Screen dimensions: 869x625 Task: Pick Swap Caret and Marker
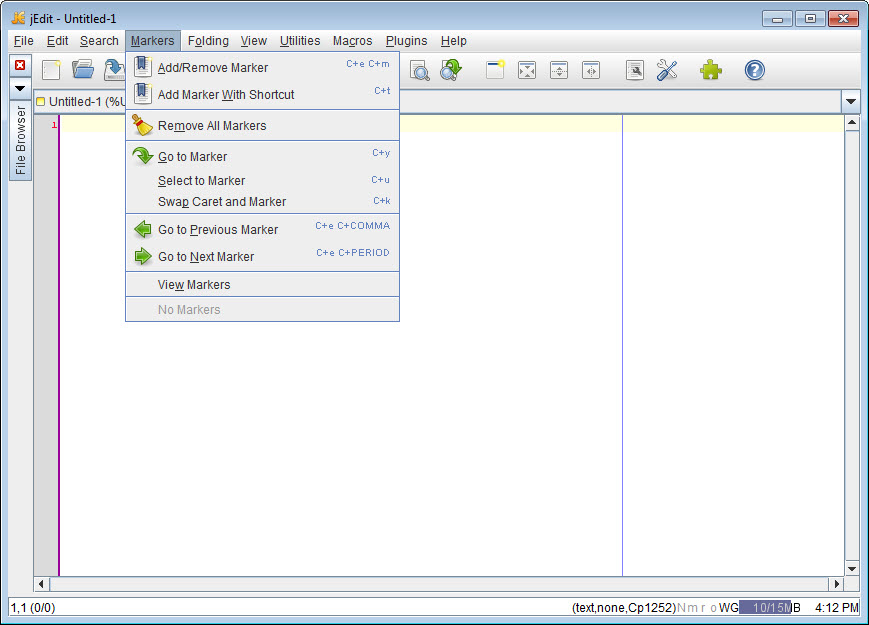[x=263, y=202]
